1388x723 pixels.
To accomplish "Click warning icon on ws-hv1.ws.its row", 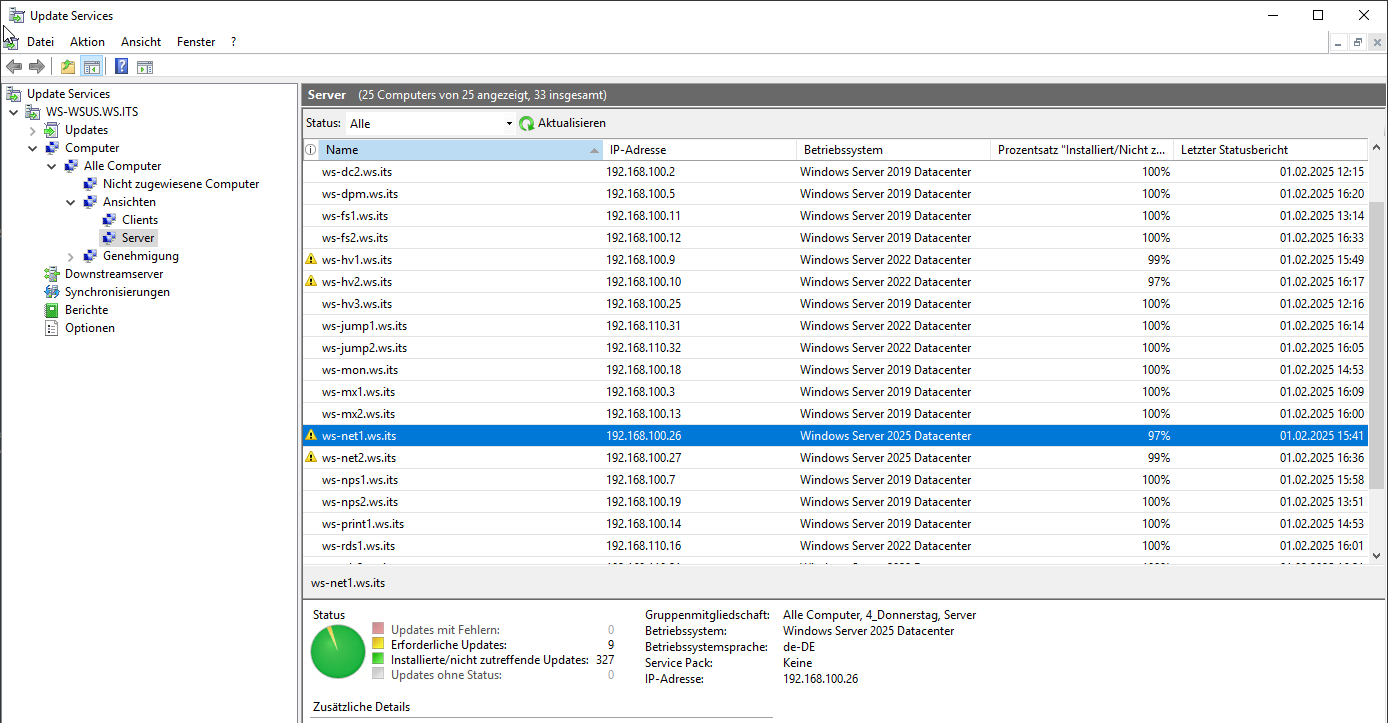I will tap(311, 259).
